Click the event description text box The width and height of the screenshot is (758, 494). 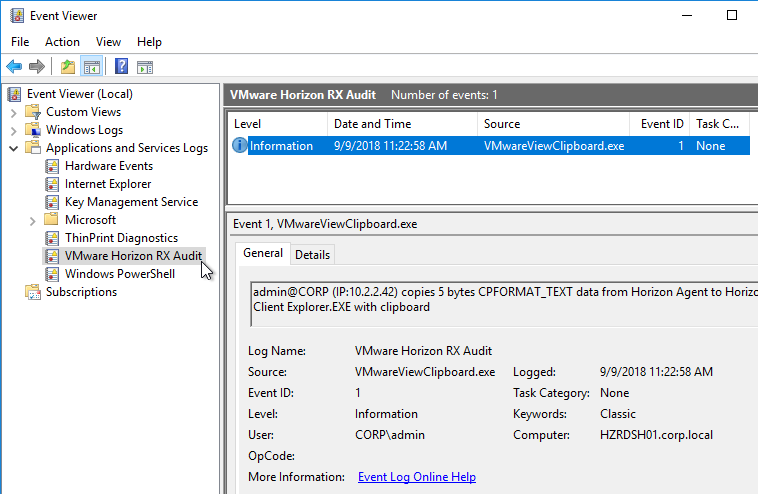tap(504, 304)
